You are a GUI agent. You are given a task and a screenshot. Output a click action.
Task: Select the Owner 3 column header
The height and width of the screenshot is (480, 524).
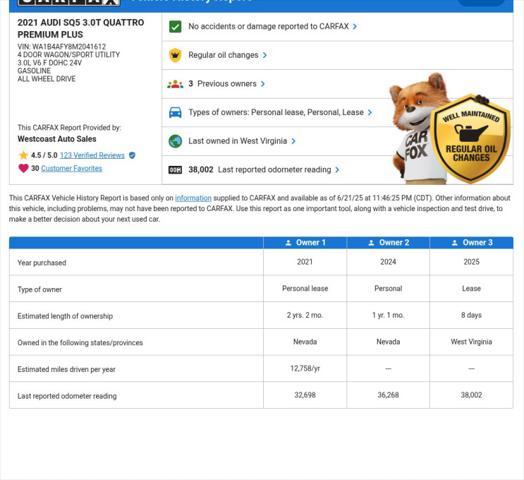point(472,243)
